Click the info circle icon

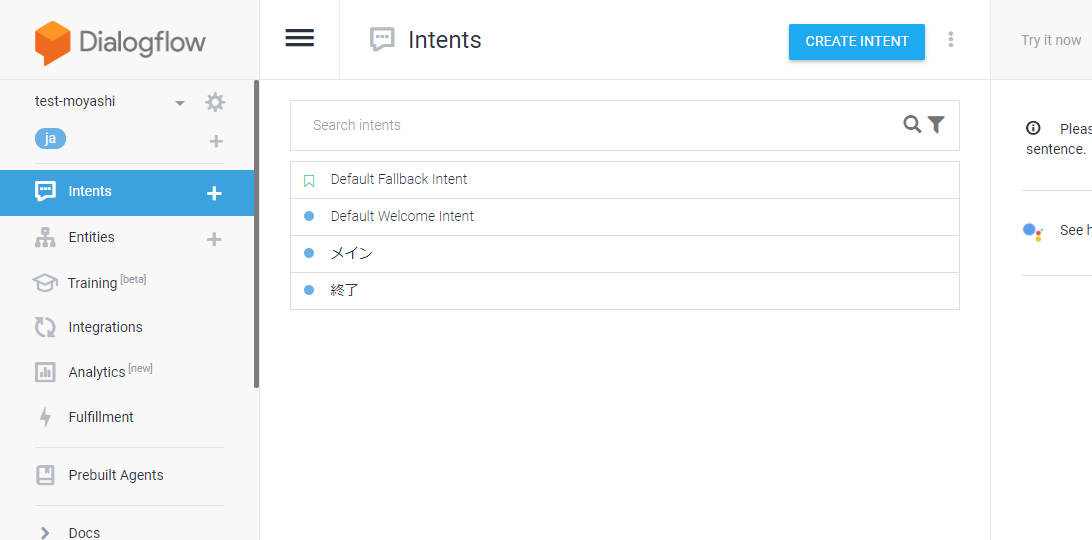point(1033,128)
